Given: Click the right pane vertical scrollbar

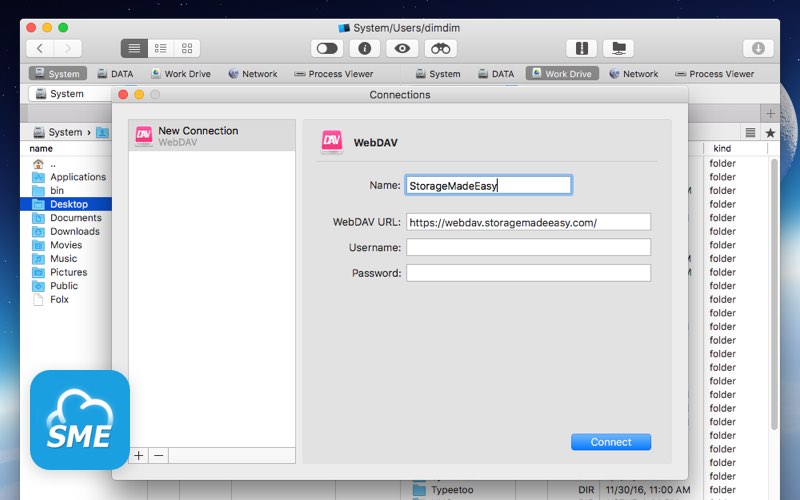Looking at the screenshot, I should pos(774,294).
